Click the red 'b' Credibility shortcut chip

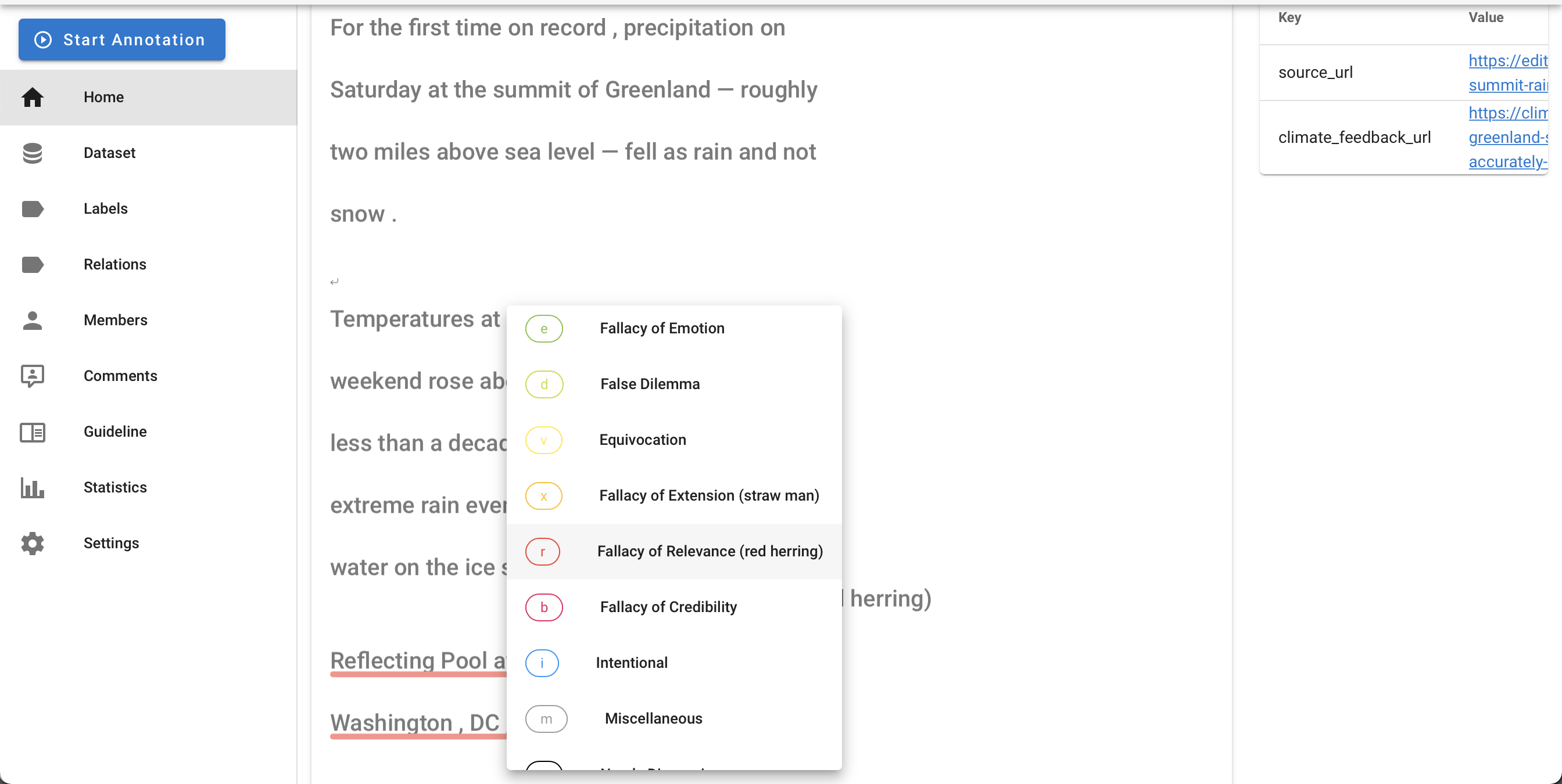click(x=543, y=607)
